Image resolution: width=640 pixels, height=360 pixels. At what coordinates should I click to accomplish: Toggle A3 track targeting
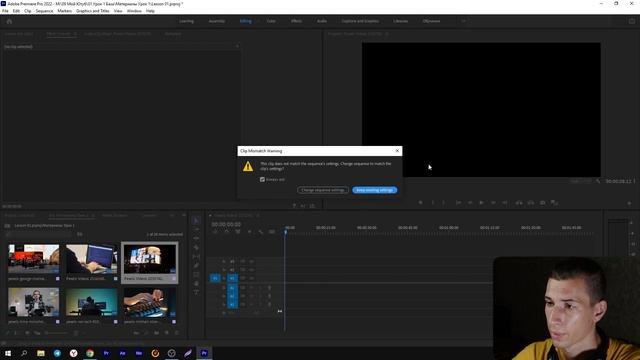(x=232, y=304)
